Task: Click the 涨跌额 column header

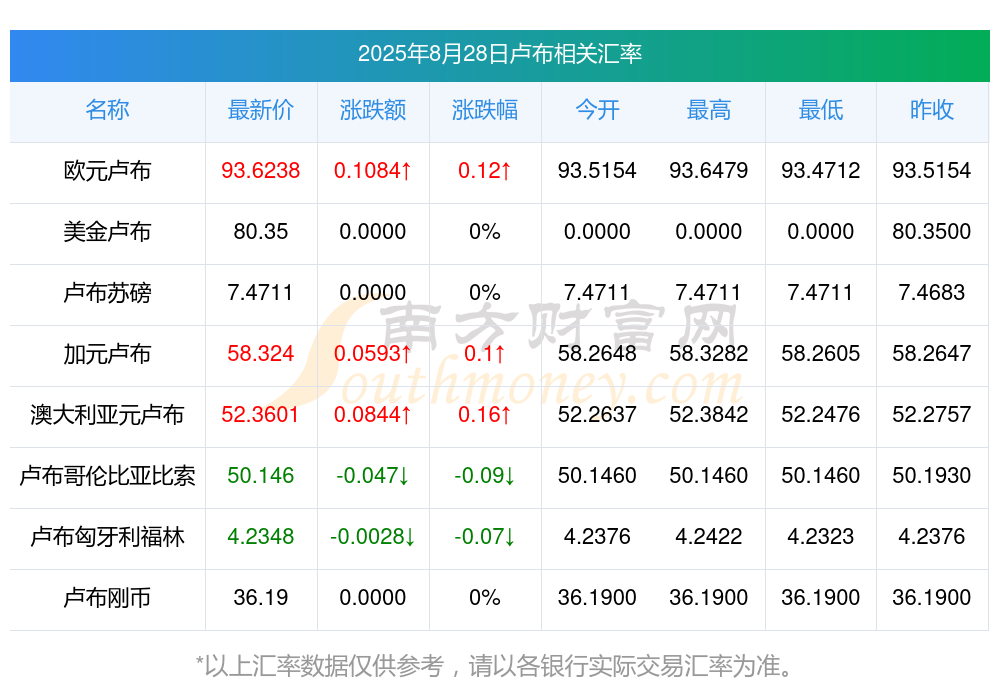Action: coord(373,110)
